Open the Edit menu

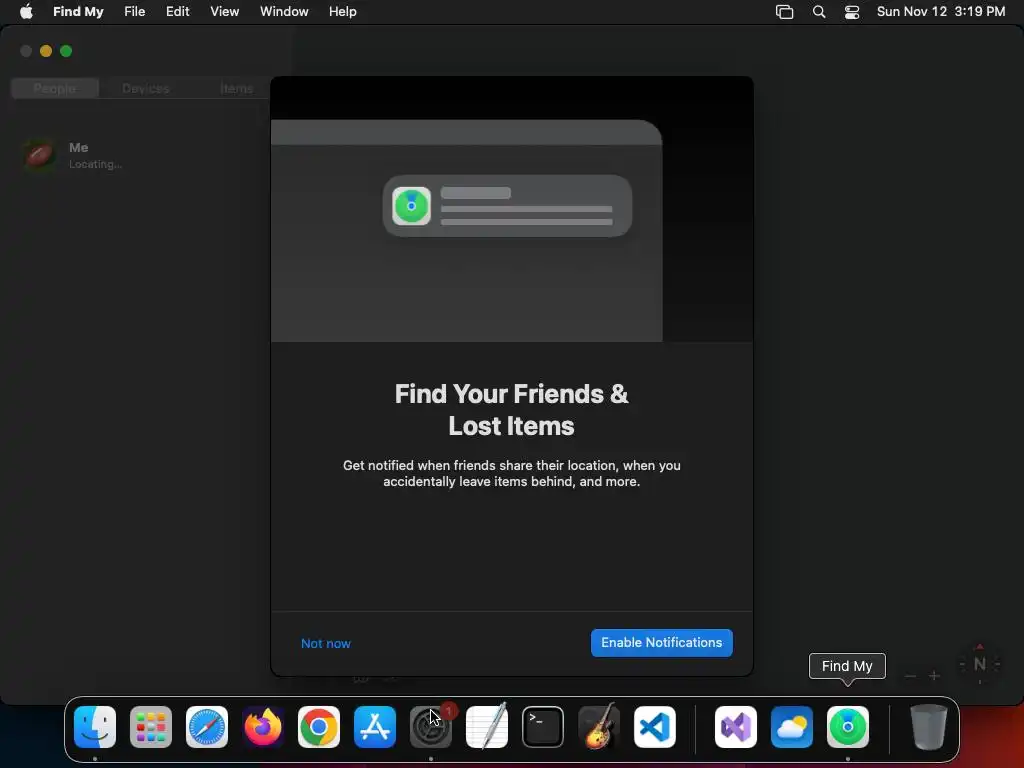tap(178, 12)
